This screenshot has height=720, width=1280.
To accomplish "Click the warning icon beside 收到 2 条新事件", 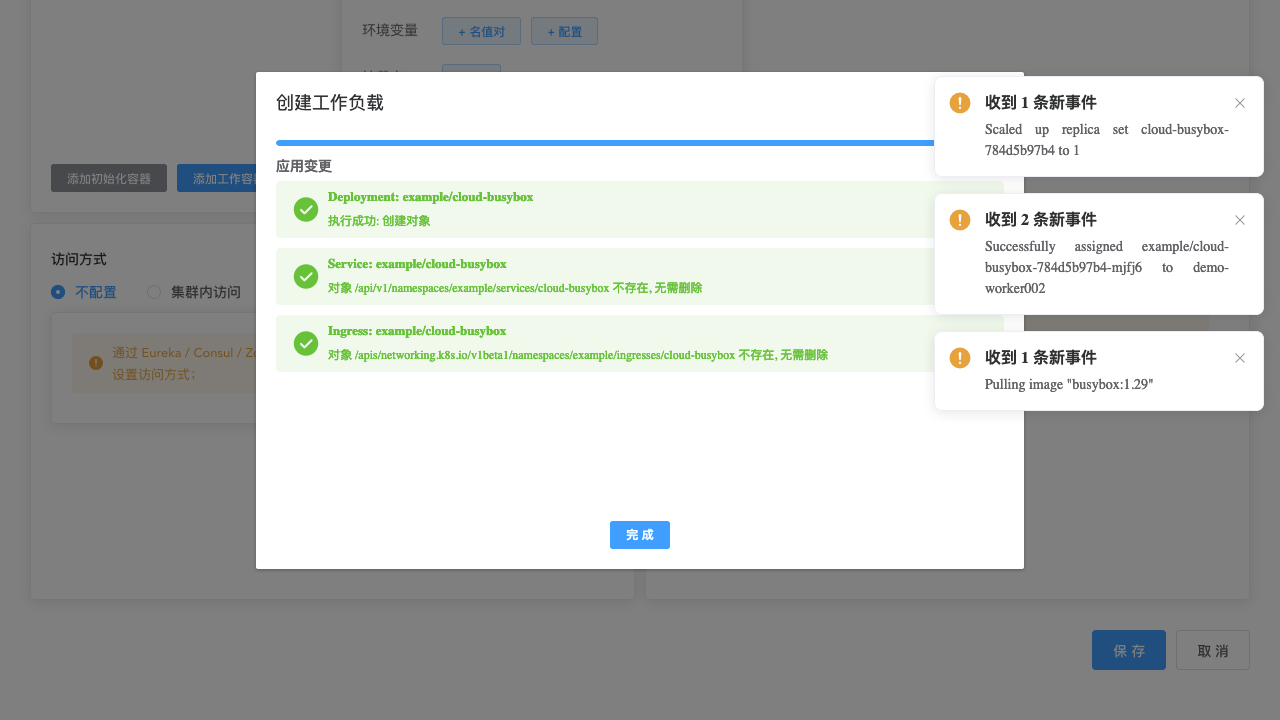I will pyautogui.click(x=959, y=220).
